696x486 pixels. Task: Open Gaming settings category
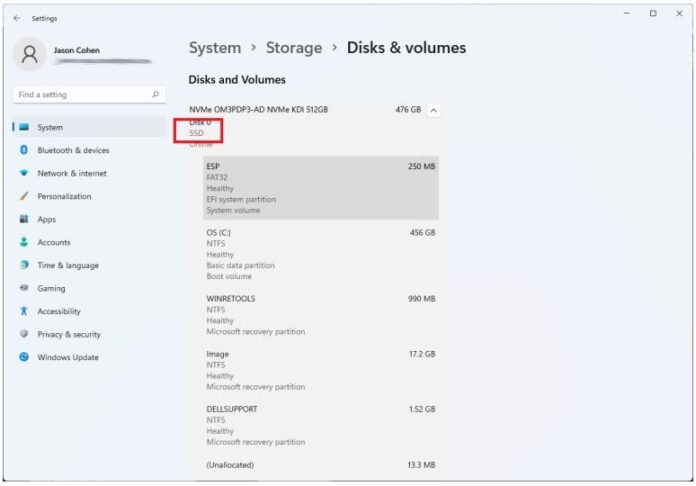(89, 288)
